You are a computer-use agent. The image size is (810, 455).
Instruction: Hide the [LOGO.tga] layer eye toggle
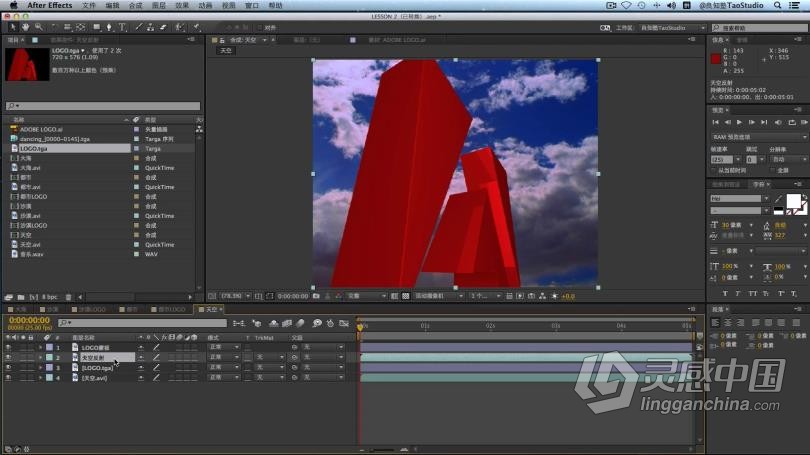tap(8, 368)
